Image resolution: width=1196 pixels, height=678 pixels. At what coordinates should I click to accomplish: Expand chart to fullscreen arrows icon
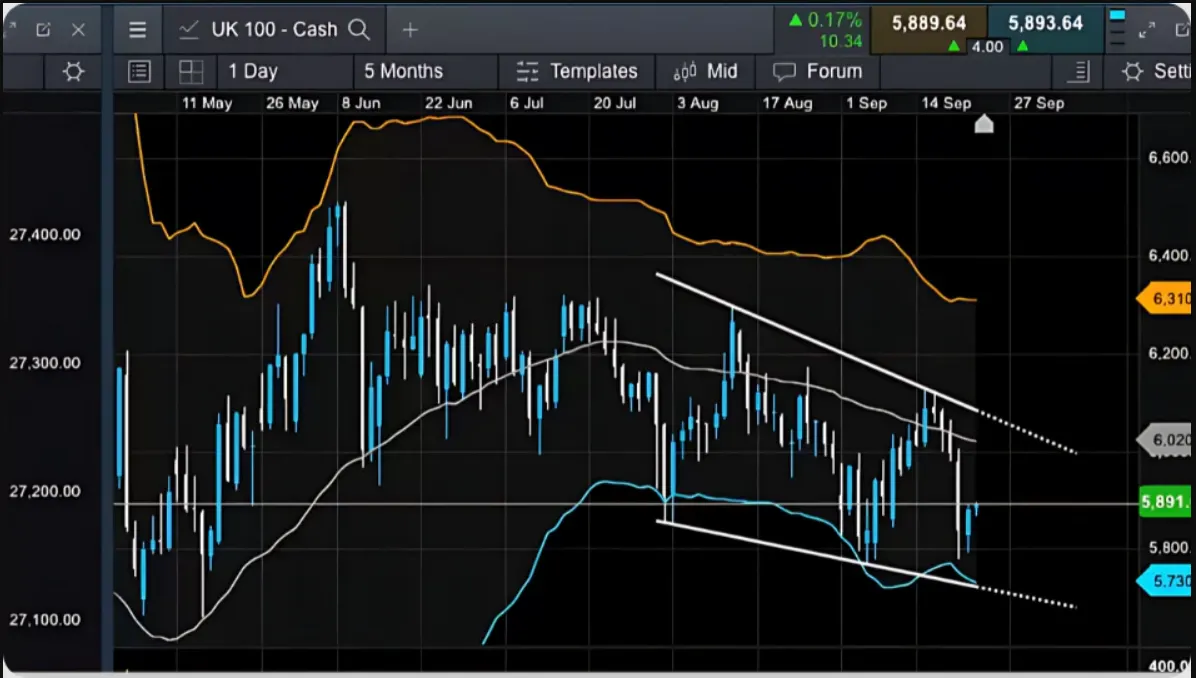coord(1146,30)
